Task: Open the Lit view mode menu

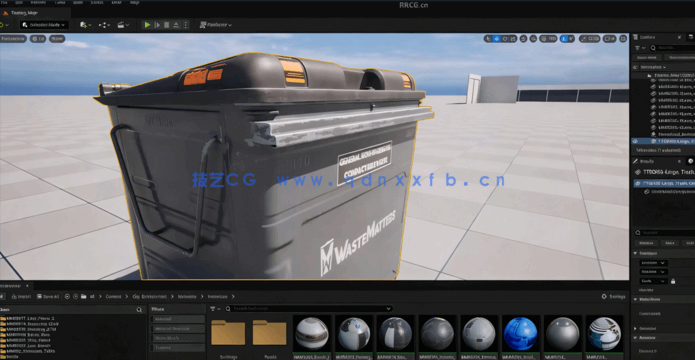Action: click(x=38, y=39)
